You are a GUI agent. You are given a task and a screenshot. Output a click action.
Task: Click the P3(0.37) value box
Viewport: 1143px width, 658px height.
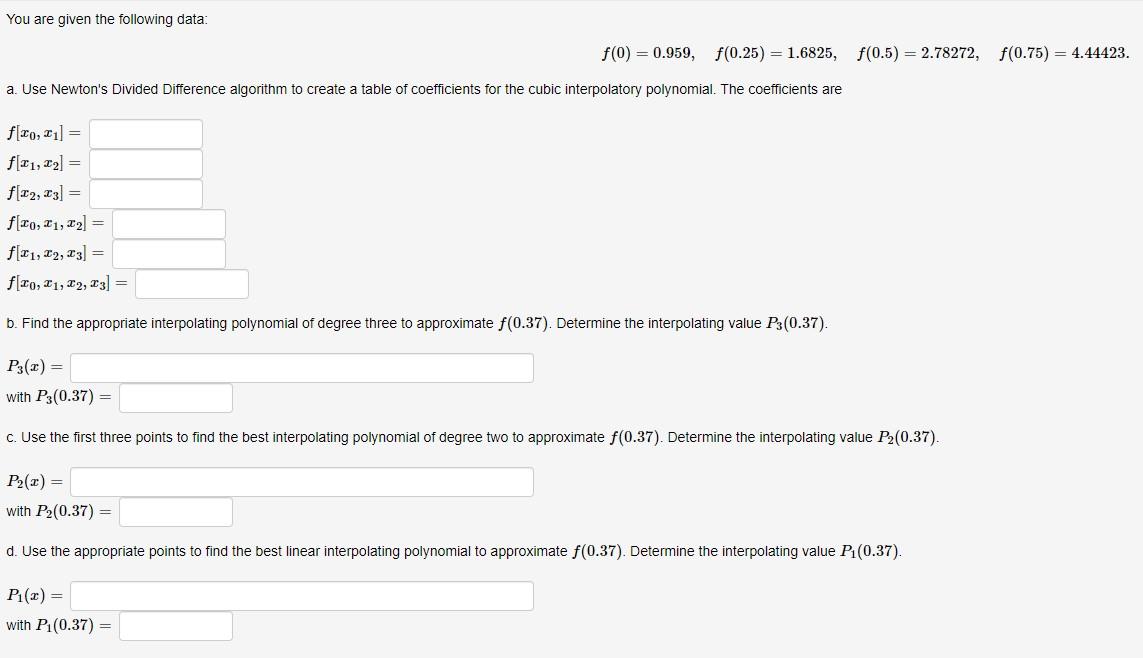pyautogui.click(x=176, y=398)
